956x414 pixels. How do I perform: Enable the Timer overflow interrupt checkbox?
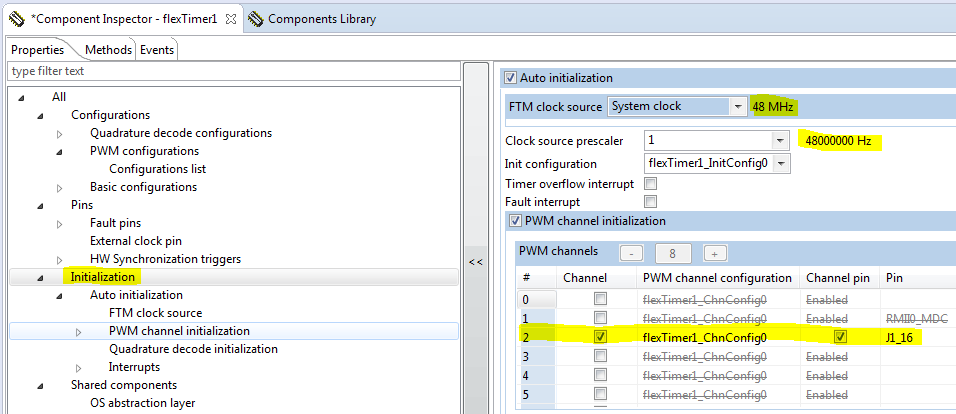tap(651, 183)
